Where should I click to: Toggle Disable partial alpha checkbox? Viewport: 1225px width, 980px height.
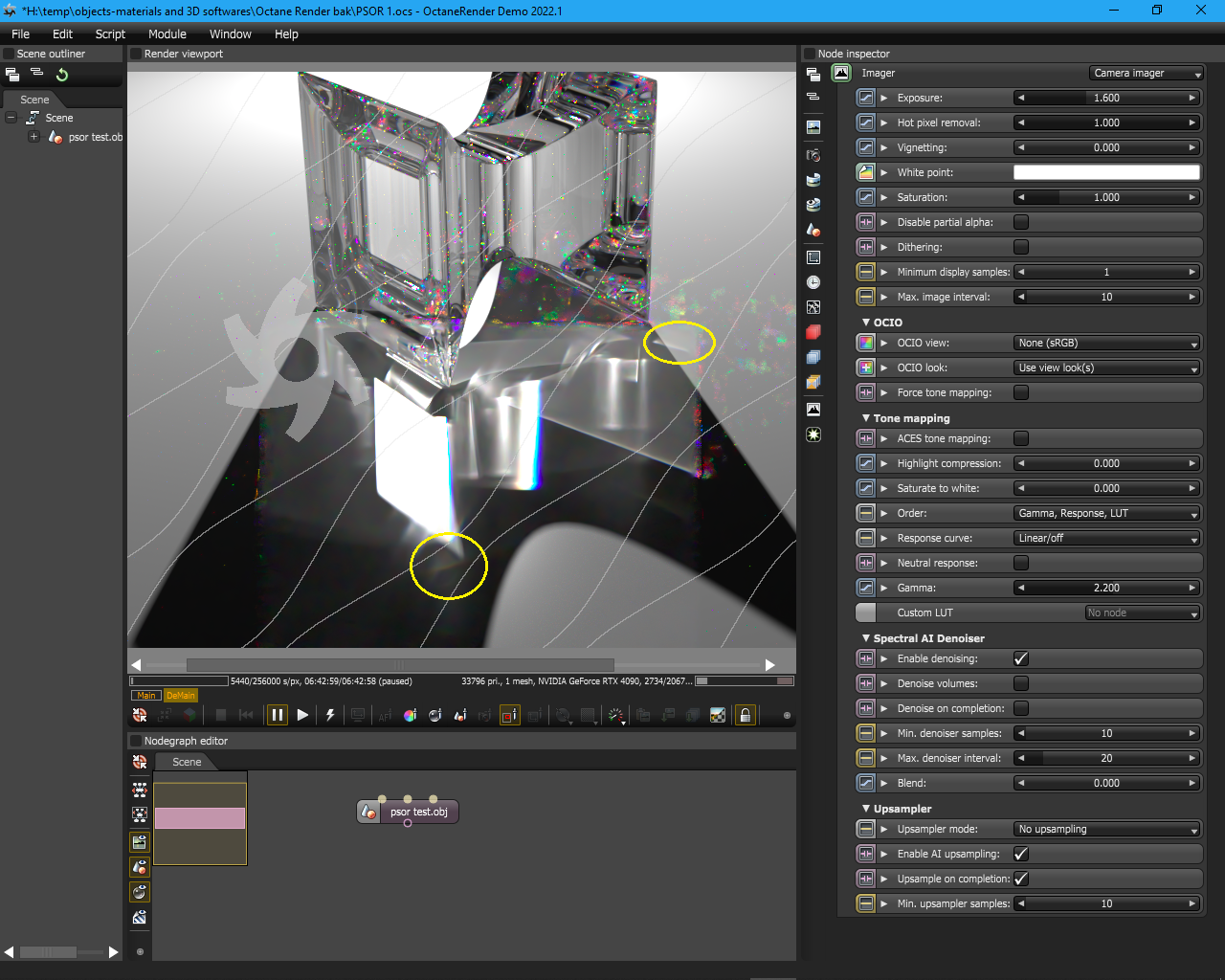[1021, 222]
